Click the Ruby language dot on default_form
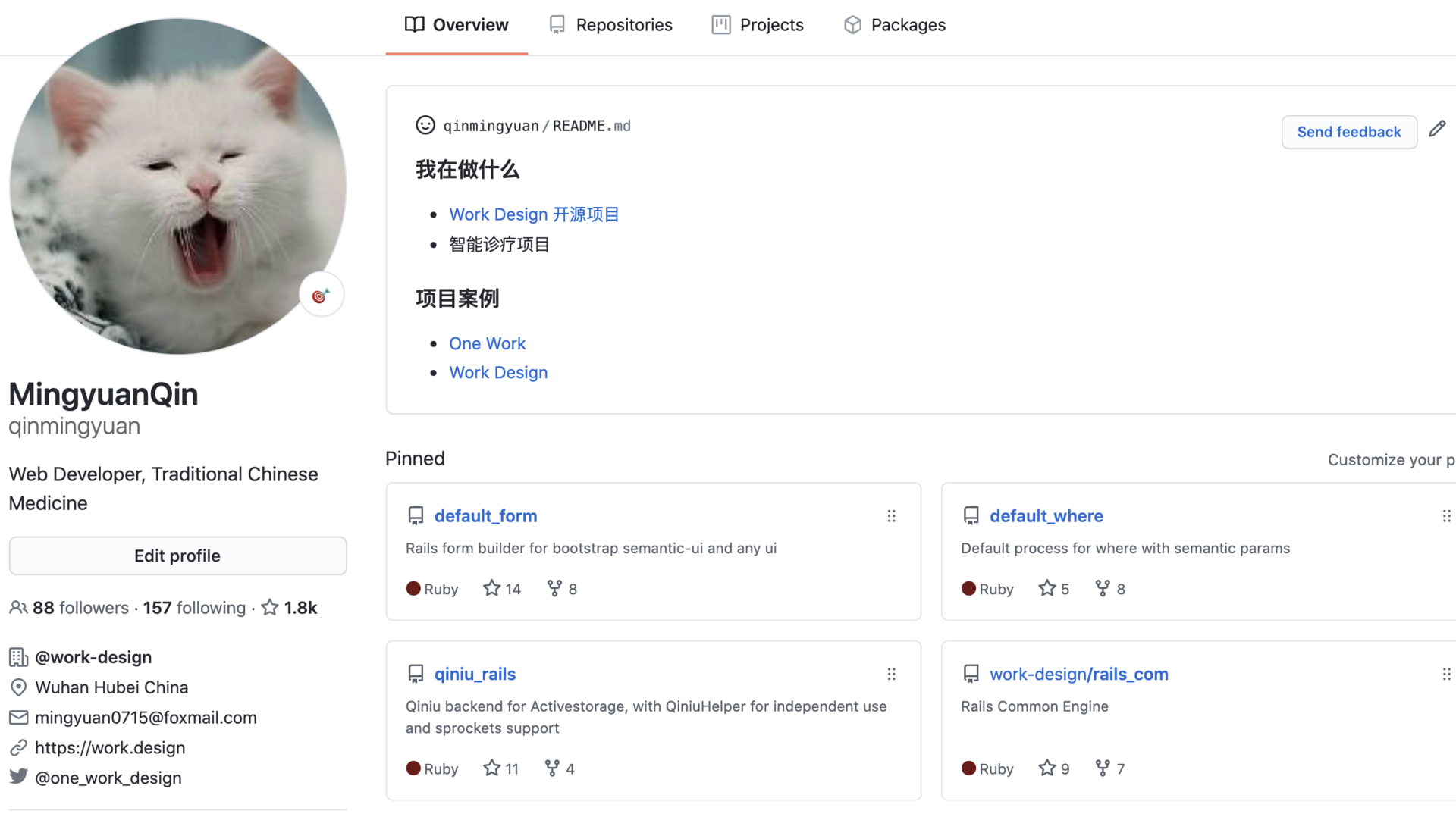 (413, 589)
